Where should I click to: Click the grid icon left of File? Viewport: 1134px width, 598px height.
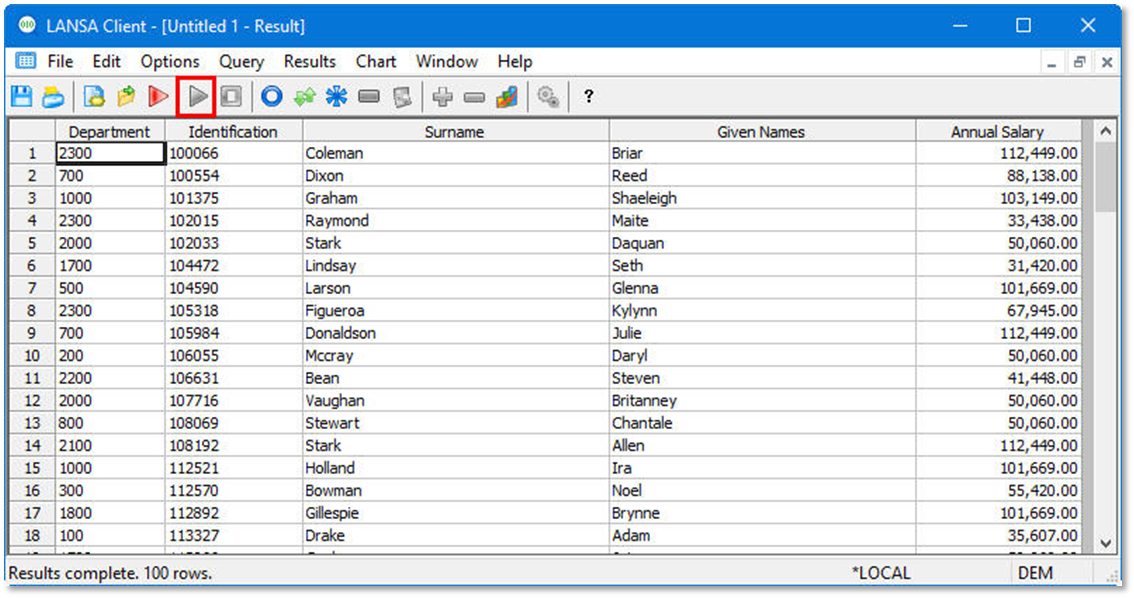(26, 61)
